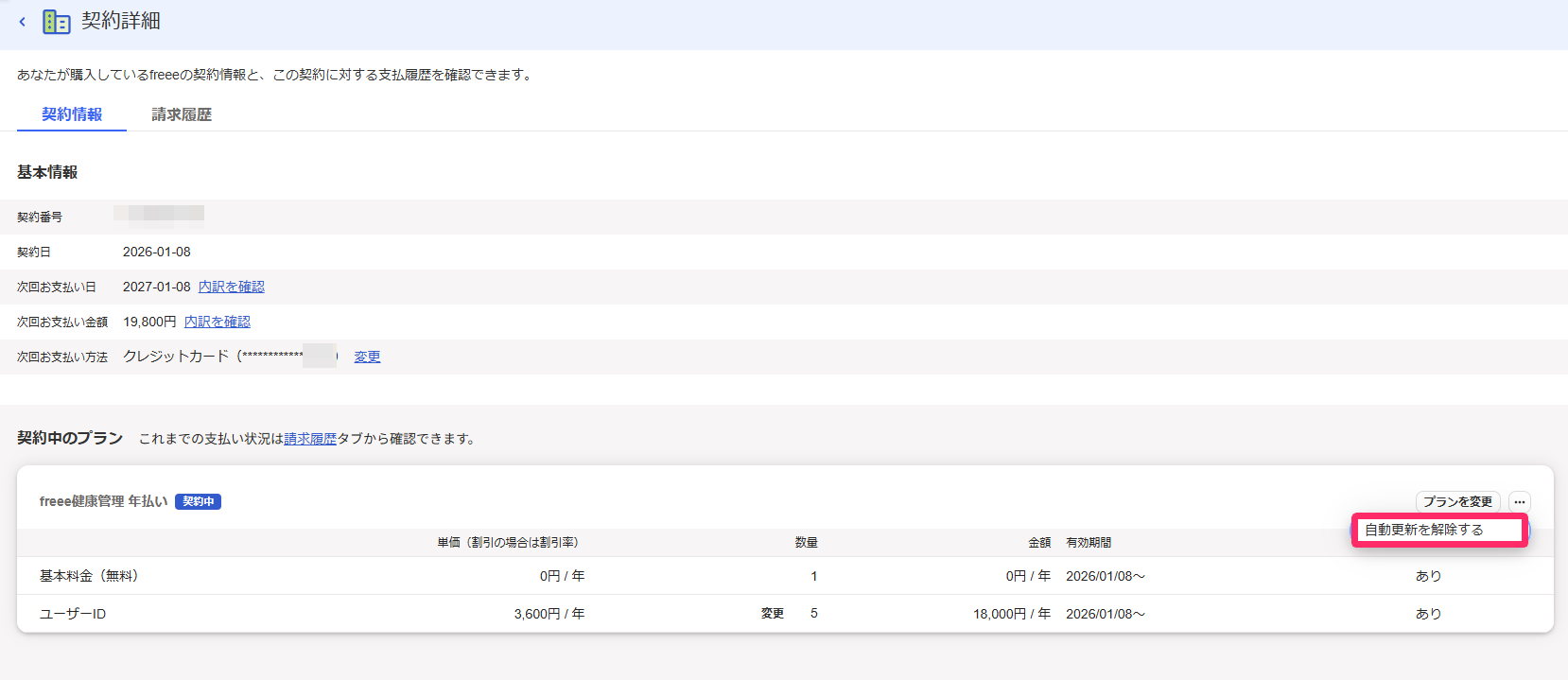Click the quantity 5 in ユーザーID row
The width and height of the screenshot is (1568, 680).
point(814,614)
